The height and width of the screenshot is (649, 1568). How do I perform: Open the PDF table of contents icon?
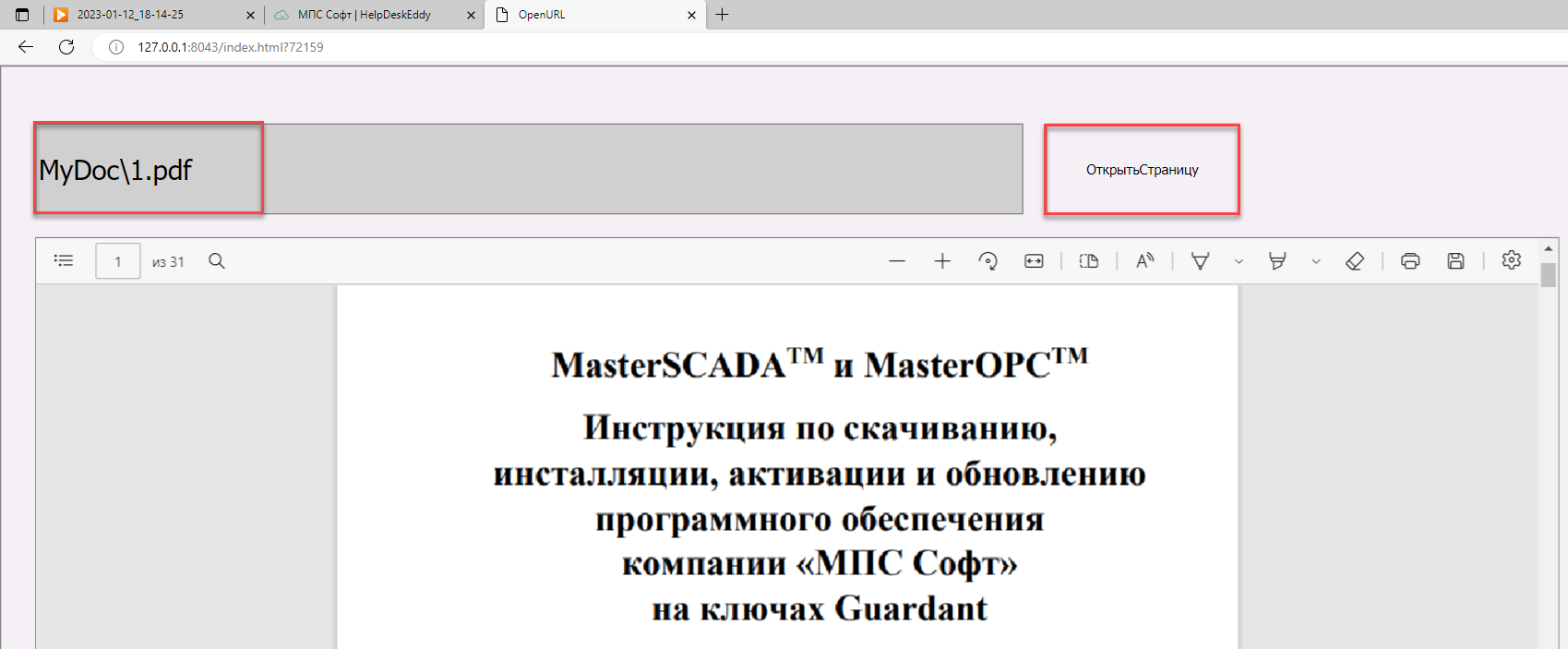click(x=64, y=261)
